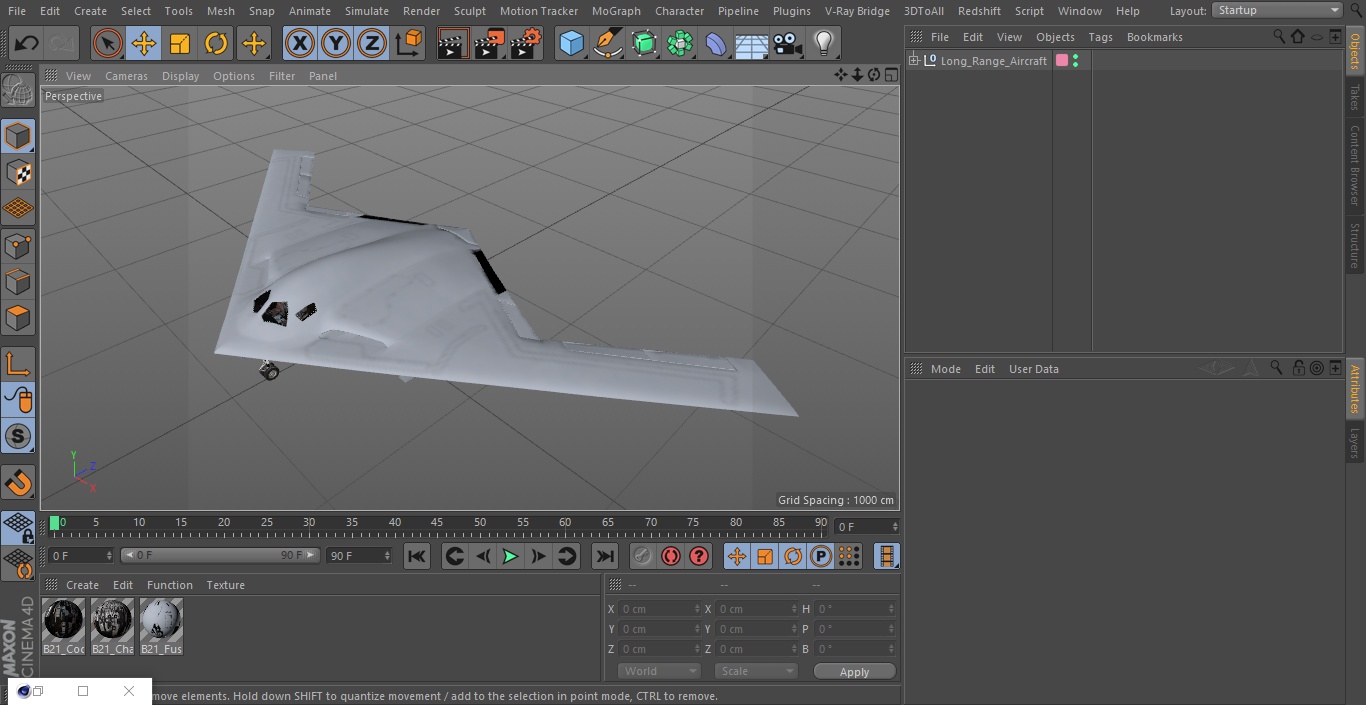Viewport: 1366px width, 705px height.
Task: Click the X position stepper arrows
Action: (697, 609)
